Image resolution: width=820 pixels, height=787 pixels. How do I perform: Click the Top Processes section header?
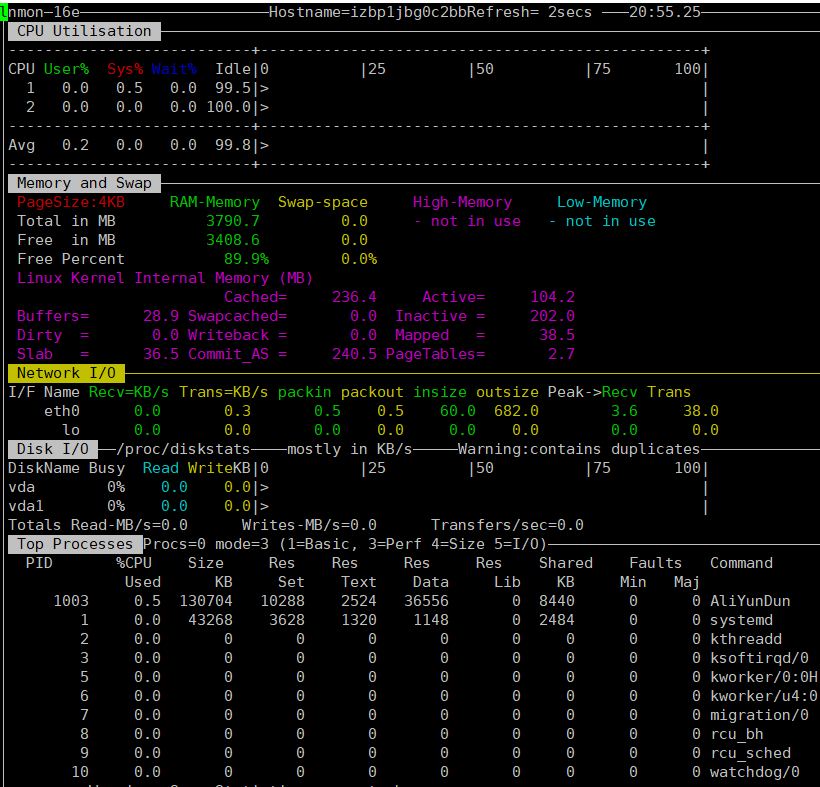[75, 544]
